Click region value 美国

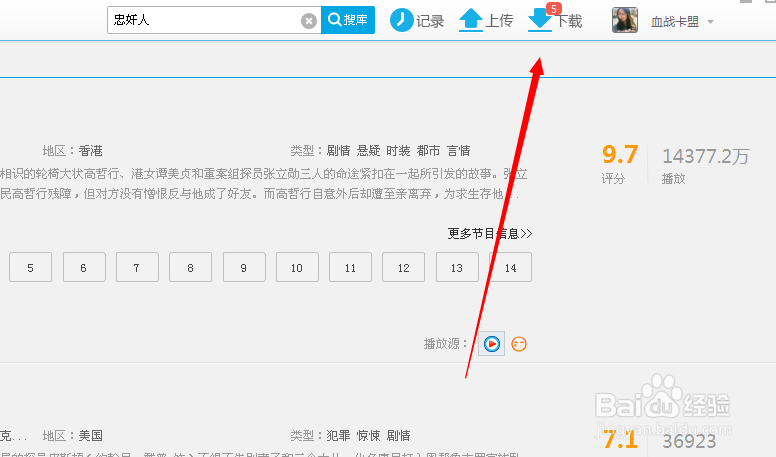(91, 436)
